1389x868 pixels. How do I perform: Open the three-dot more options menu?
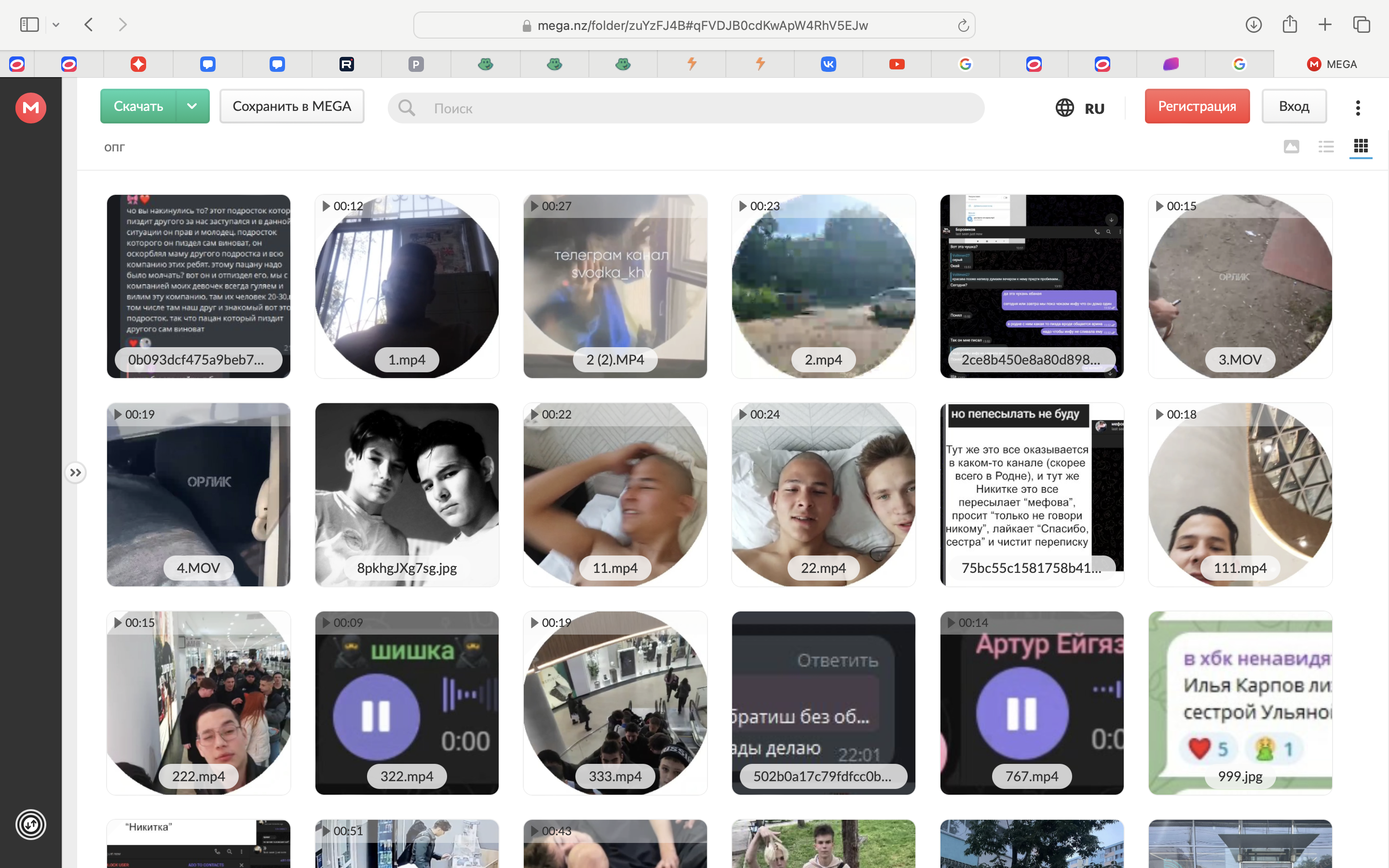point(1358,108)
